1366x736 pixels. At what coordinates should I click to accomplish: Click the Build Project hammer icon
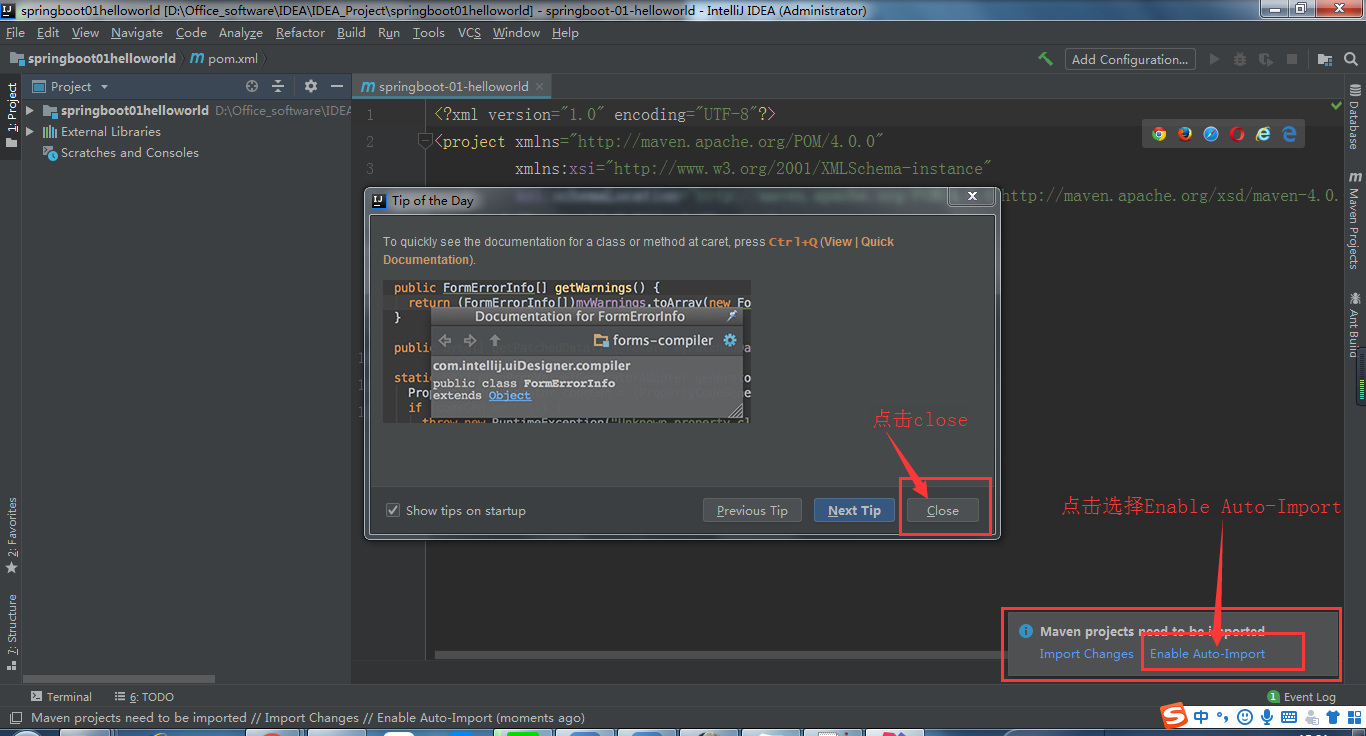(1045, 59)
